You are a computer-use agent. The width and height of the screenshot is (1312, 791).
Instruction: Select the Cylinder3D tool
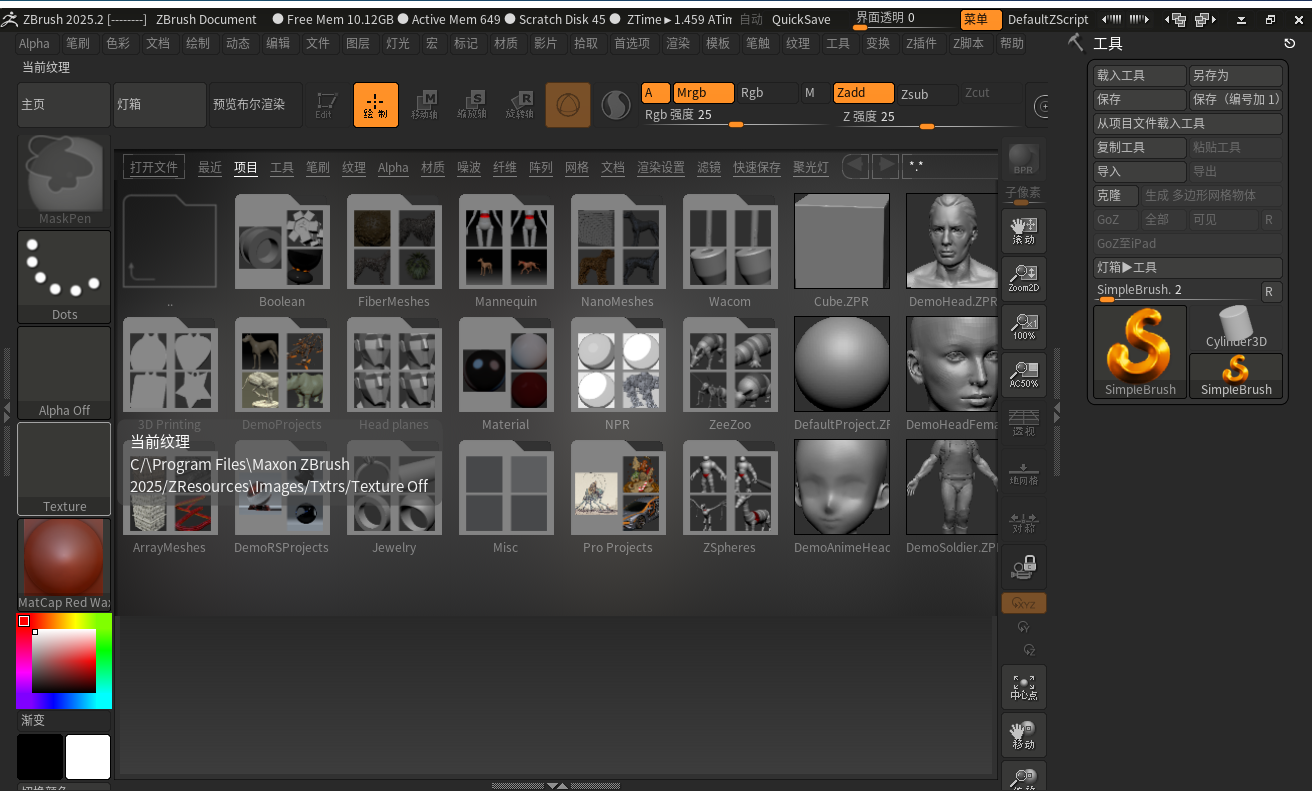[1236, 328]
